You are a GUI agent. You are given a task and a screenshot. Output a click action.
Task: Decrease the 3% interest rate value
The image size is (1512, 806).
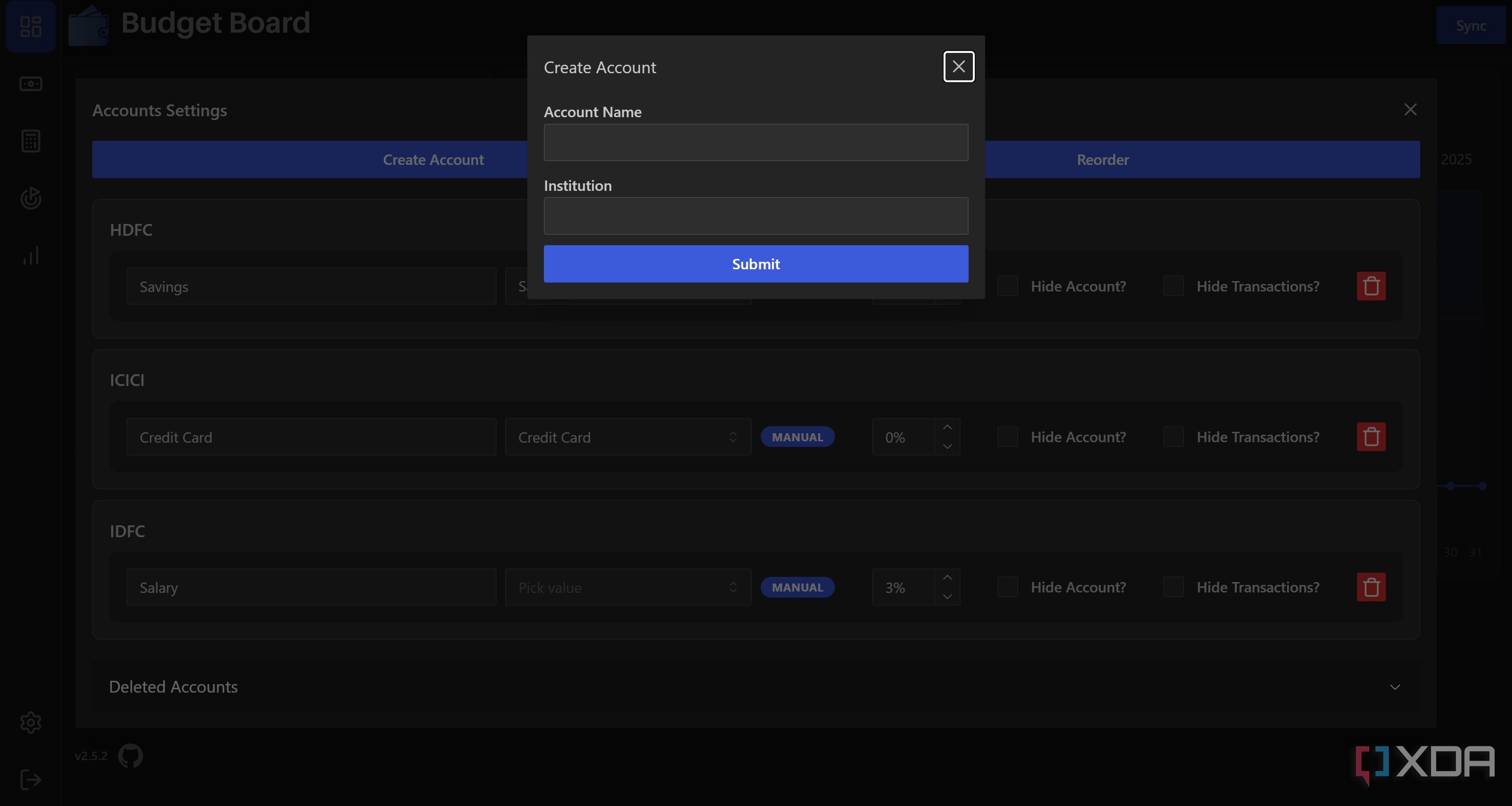(947, 596)
